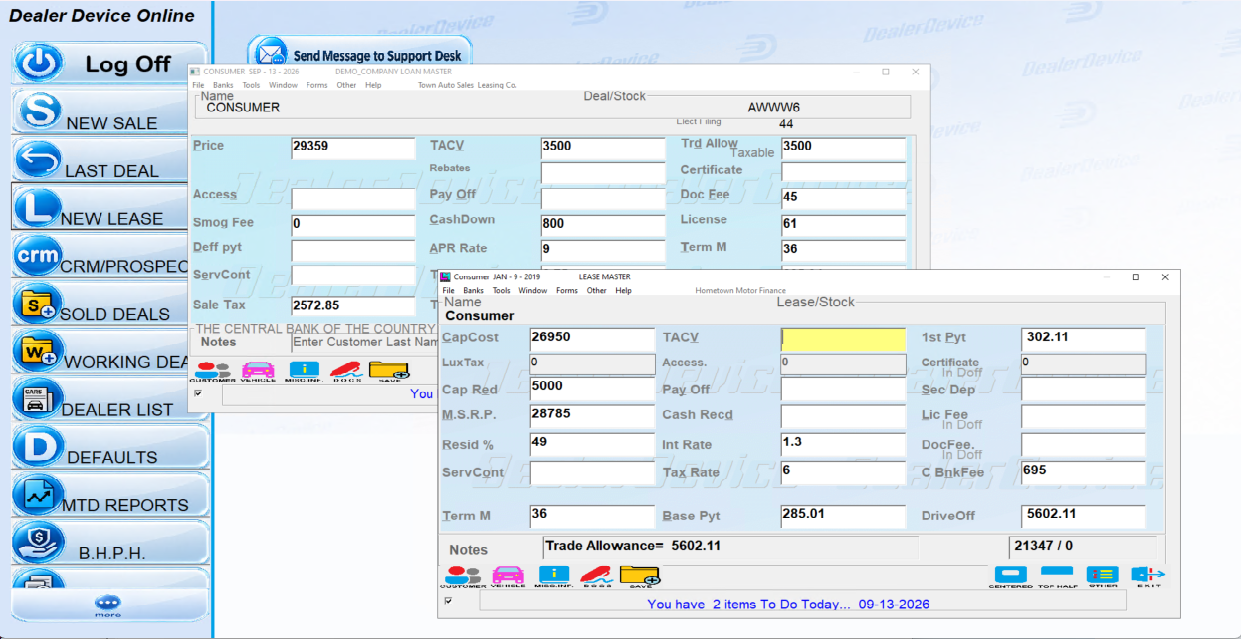Screen dimensions: 1251x639
Task: Click the Notes field in Loan Master
Action: (x=364, y=342)
